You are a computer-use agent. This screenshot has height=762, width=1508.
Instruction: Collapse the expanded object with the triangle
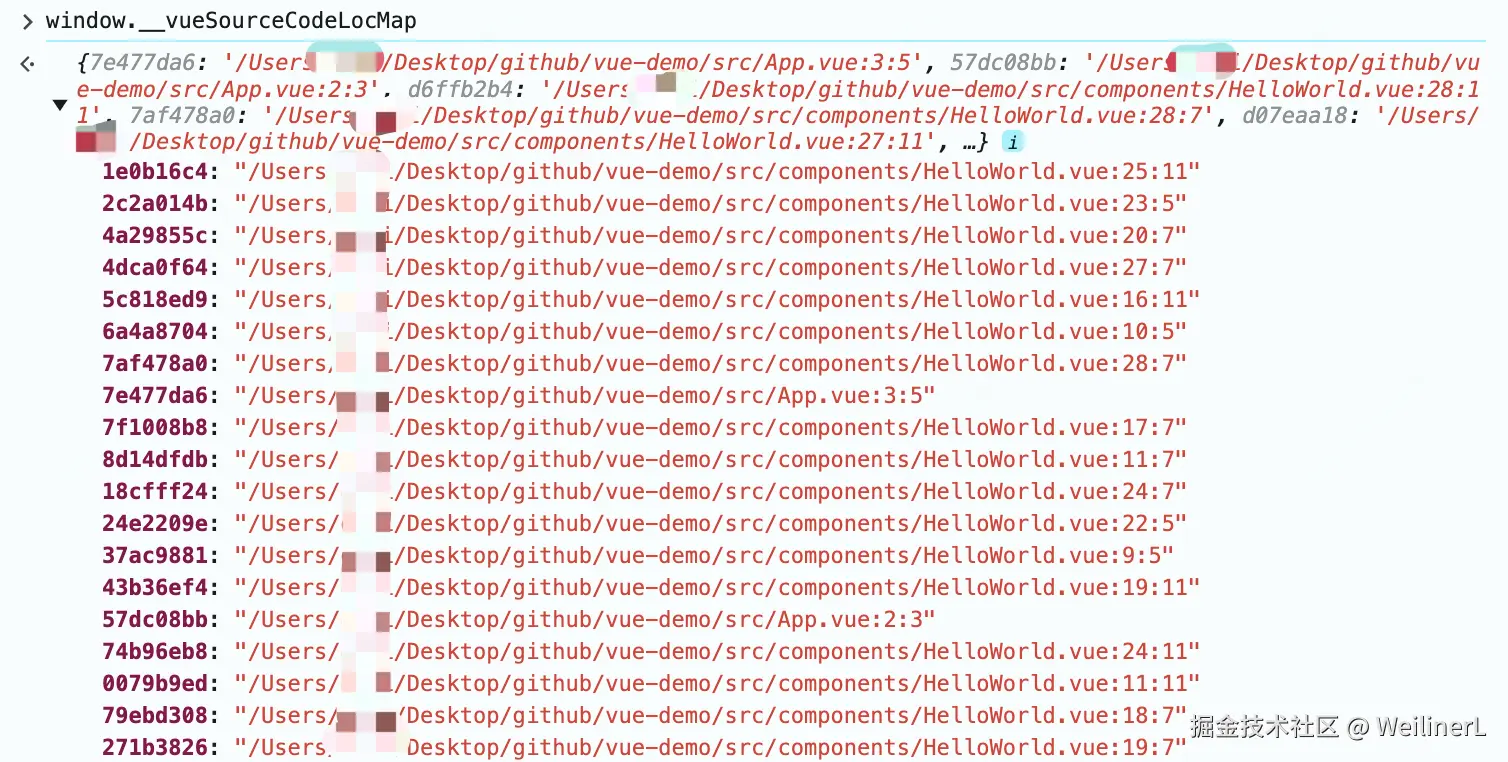coord(60,105)
